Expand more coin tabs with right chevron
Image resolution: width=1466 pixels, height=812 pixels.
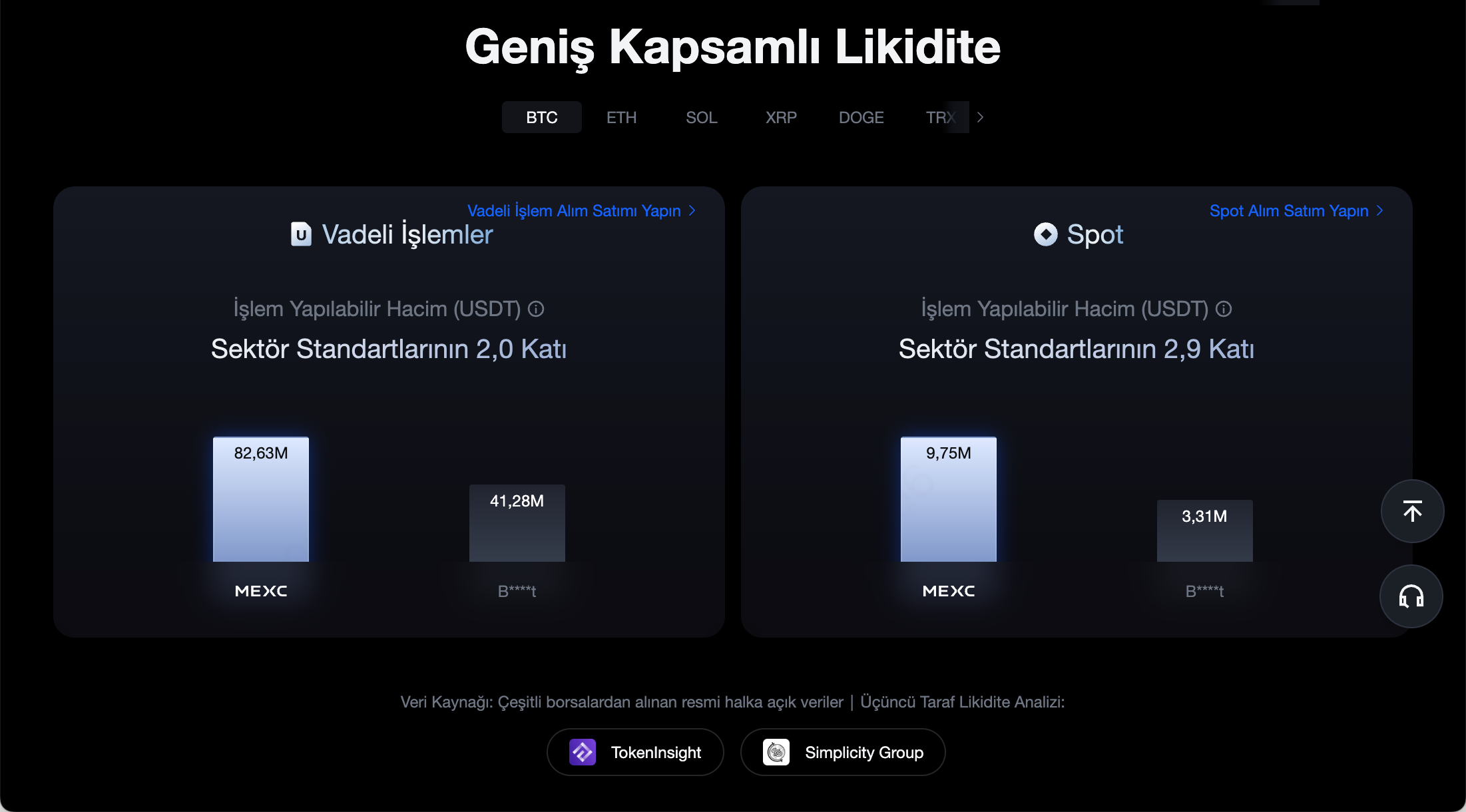coord(980,117)
